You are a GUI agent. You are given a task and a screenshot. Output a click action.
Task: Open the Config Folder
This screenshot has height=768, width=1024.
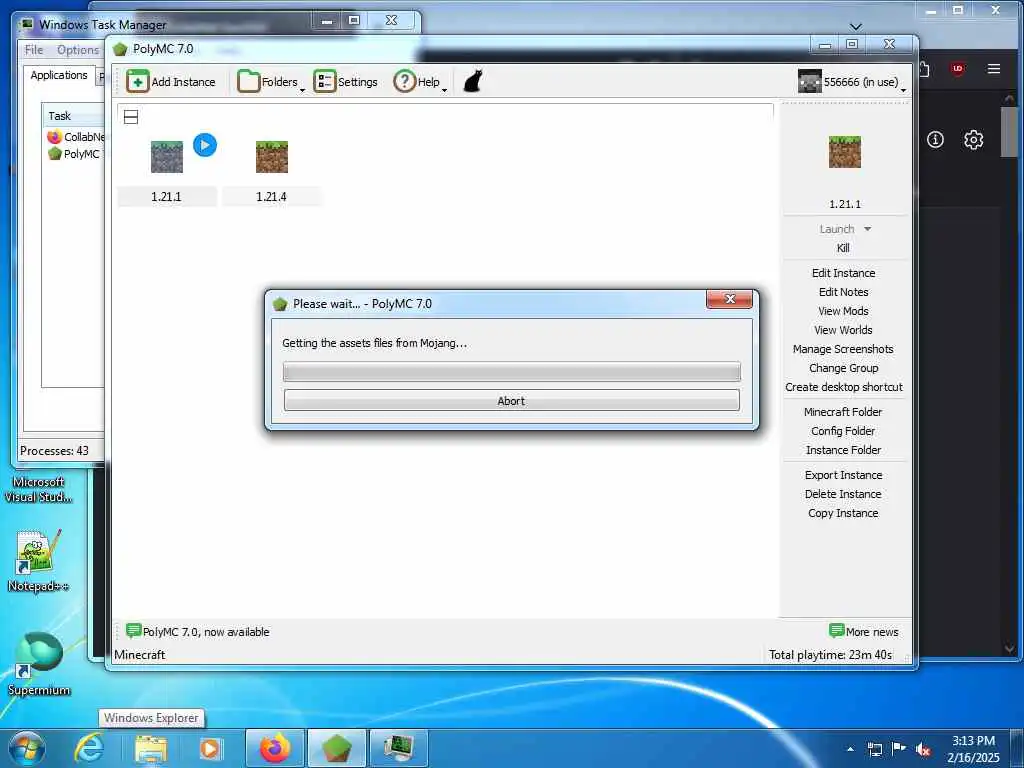(842, 431)
